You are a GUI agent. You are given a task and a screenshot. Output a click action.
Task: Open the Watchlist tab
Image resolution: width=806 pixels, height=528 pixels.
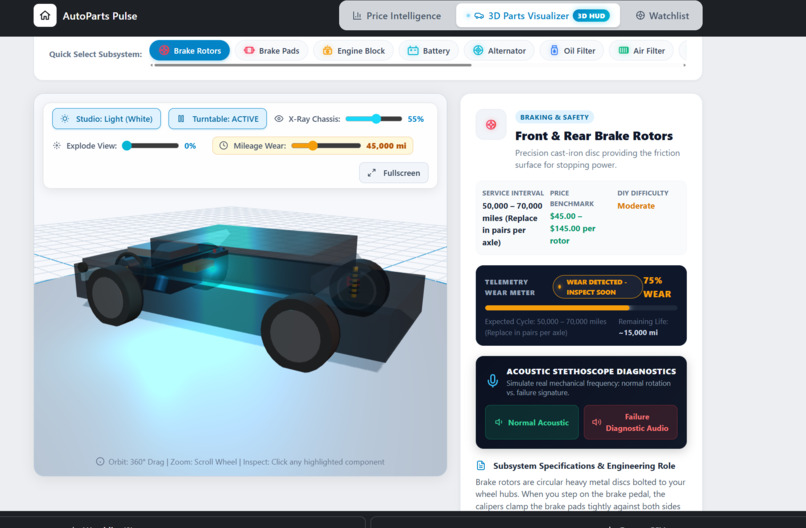tap(662, 16)
